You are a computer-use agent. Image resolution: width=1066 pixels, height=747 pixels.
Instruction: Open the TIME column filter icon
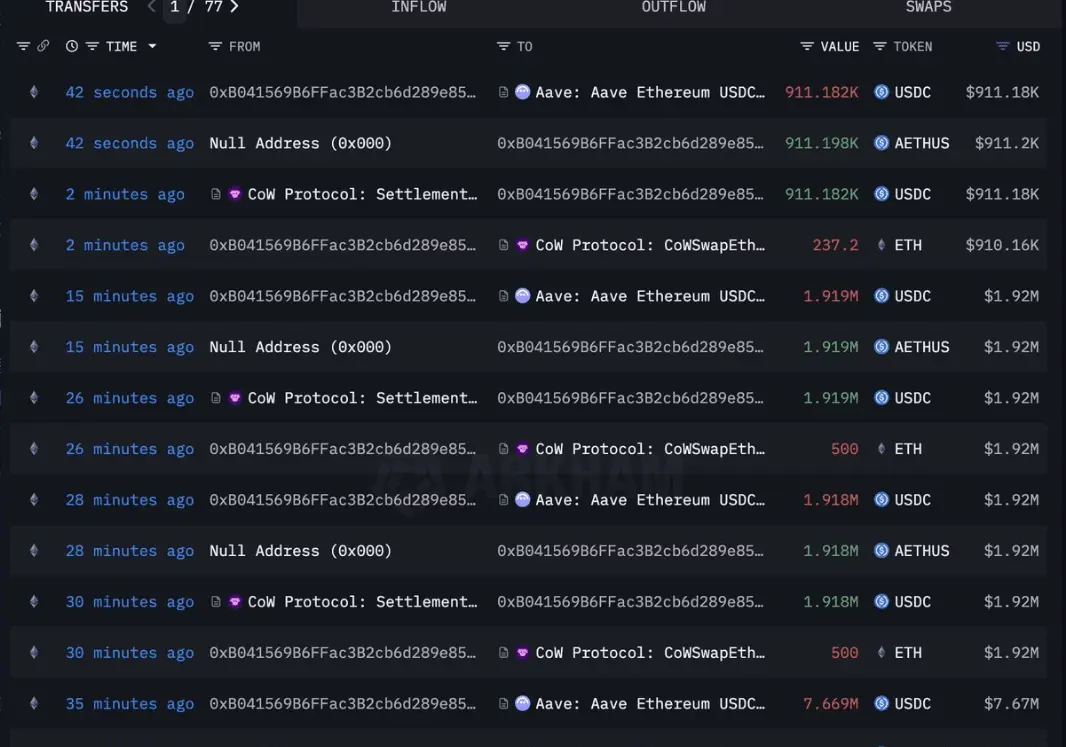[x=92, y=46]
